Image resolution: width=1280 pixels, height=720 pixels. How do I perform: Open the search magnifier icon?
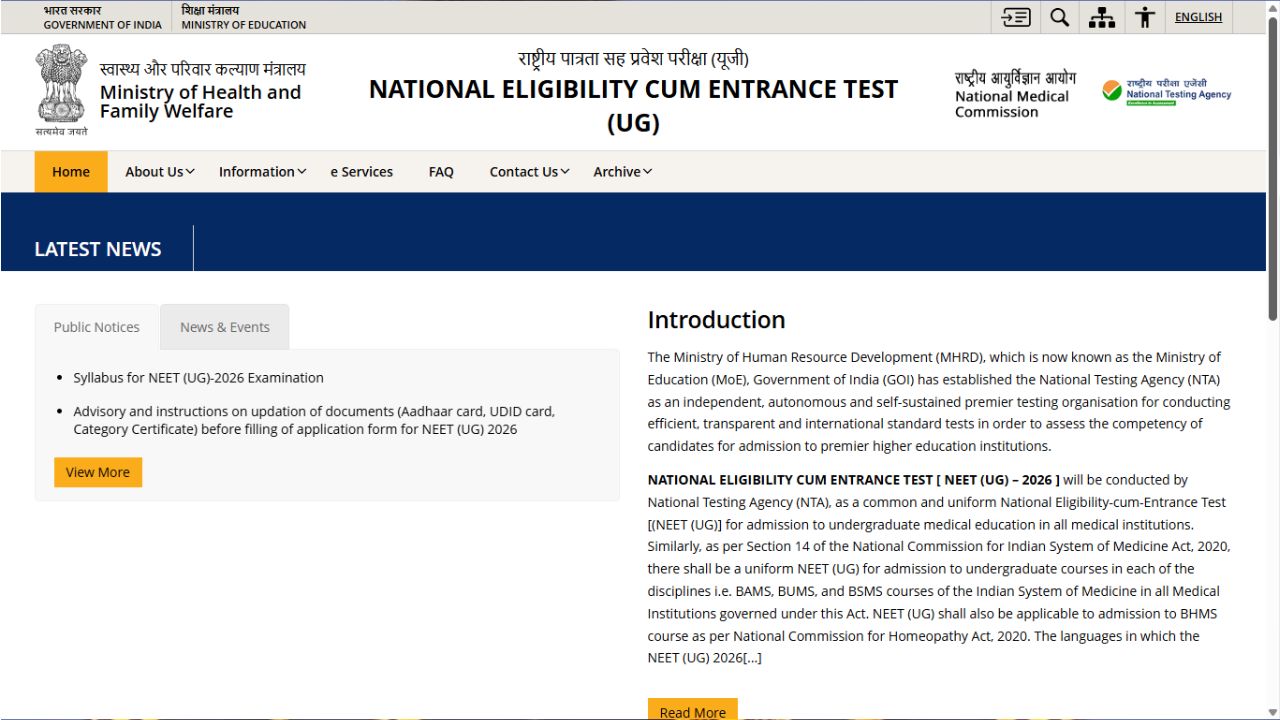tap(1059, 17)
